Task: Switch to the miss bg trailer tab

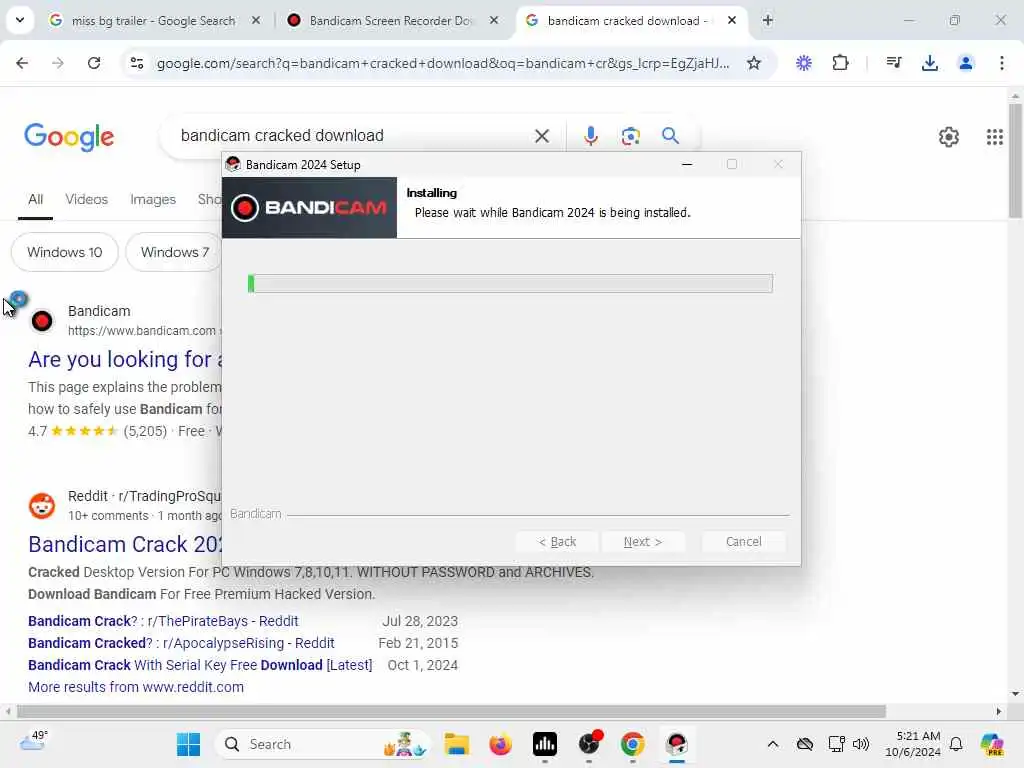Action: click(x=153, y=21)
